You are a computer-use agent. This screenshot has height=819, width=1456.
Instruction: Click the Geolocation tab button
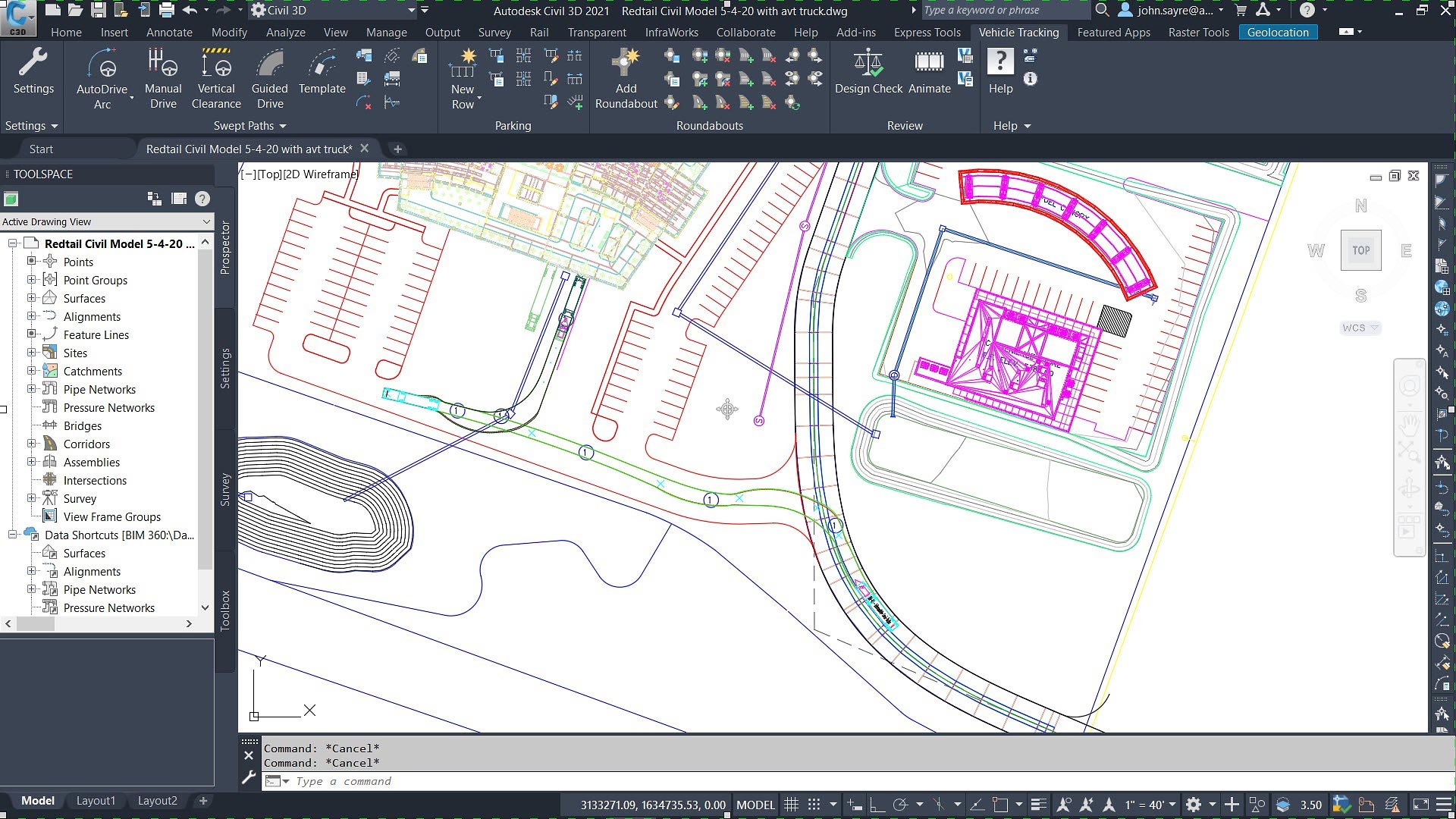click(x=1278, y=33)
